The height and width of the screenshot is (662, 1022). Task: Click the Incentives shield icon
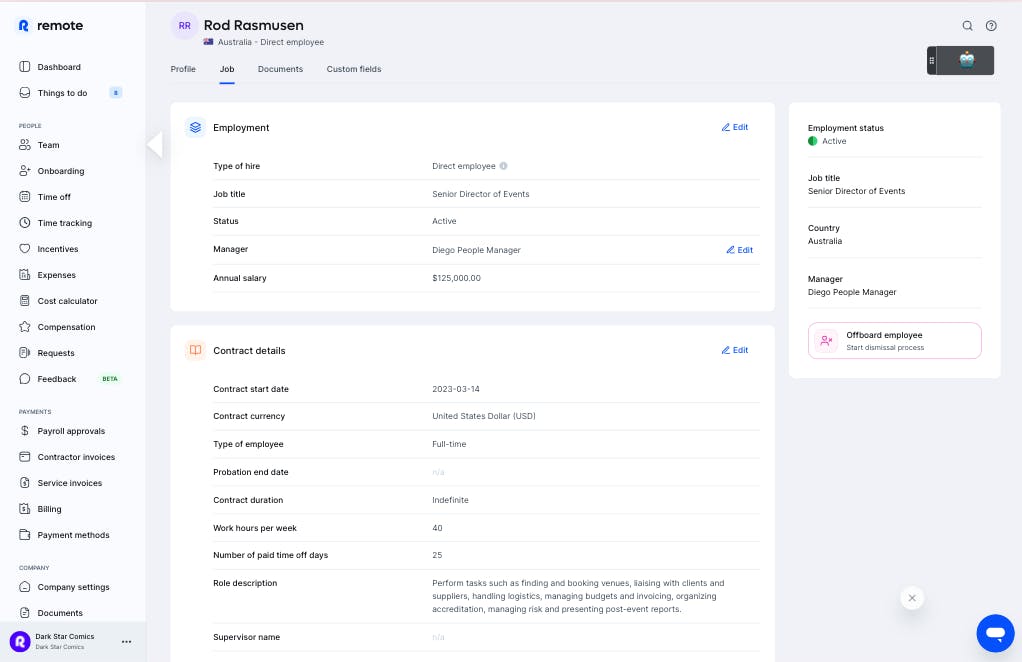[x=26, y=249]
